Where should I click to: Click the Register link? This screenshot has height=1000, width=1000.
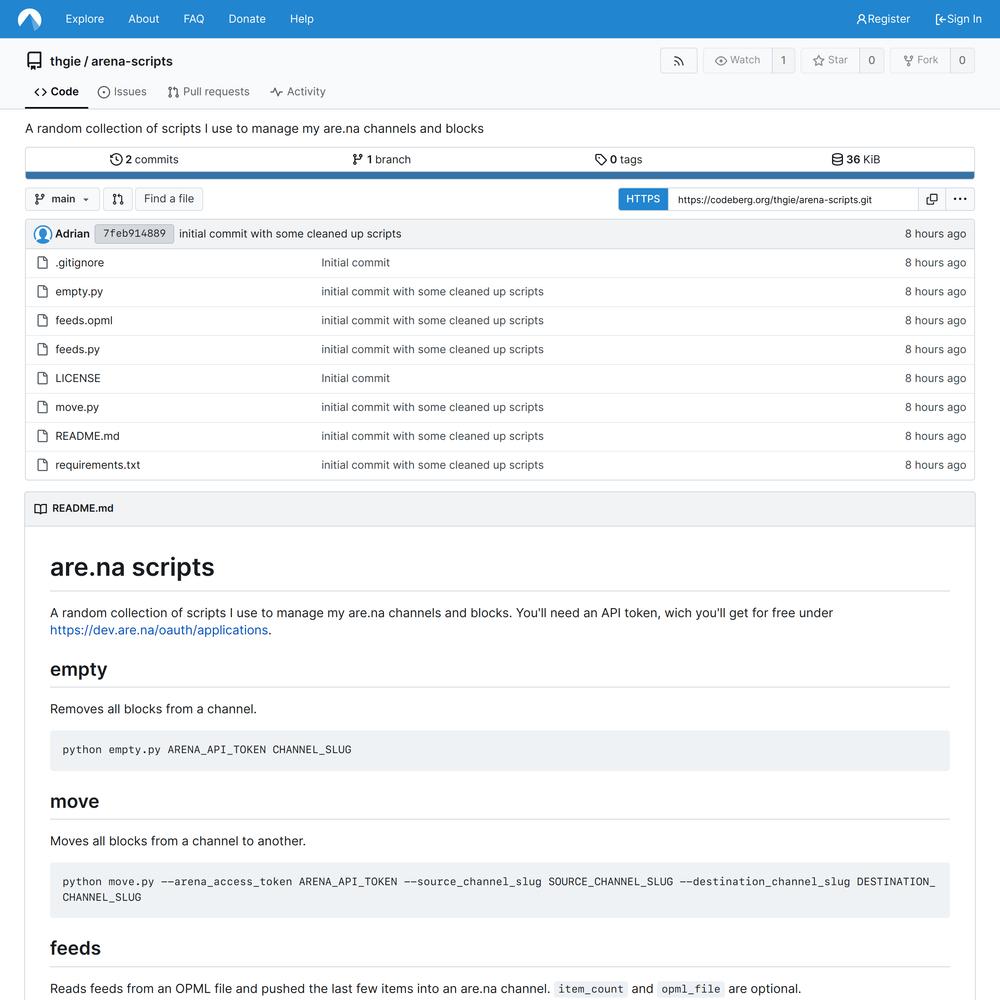pos(883,19)
